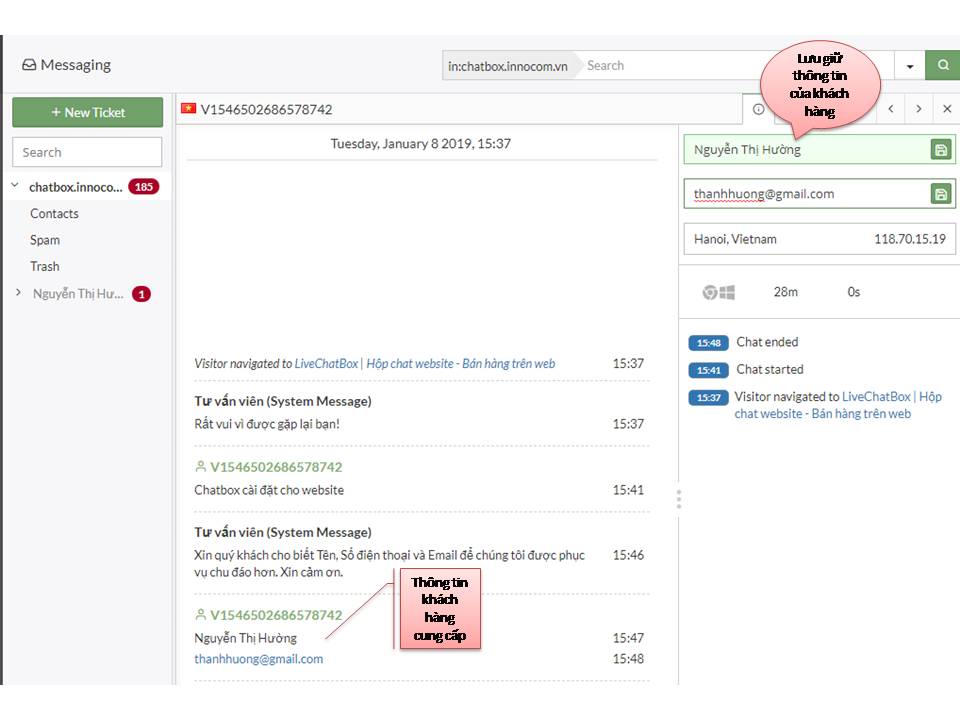
Task: Click the sidebar Search input field
Action: point(87,152)
